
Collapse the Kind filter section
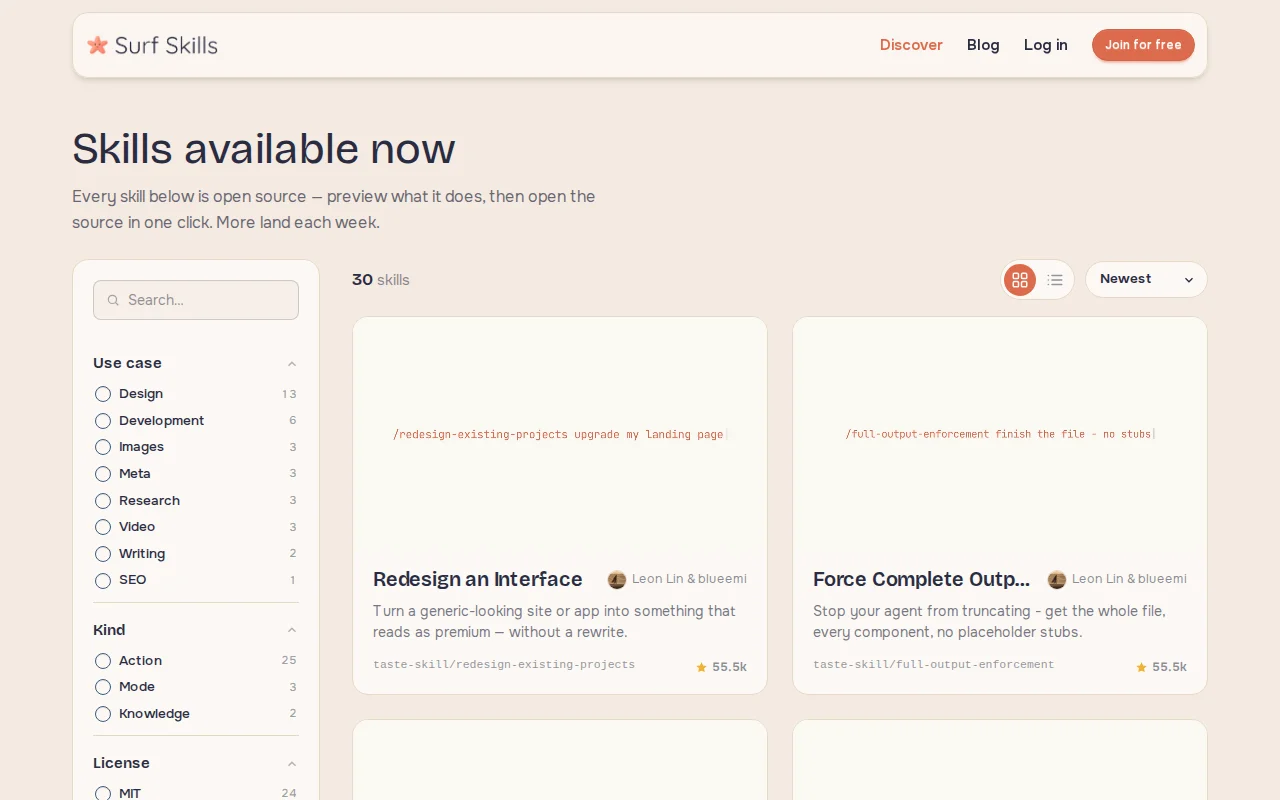click(x=292, y=630)
